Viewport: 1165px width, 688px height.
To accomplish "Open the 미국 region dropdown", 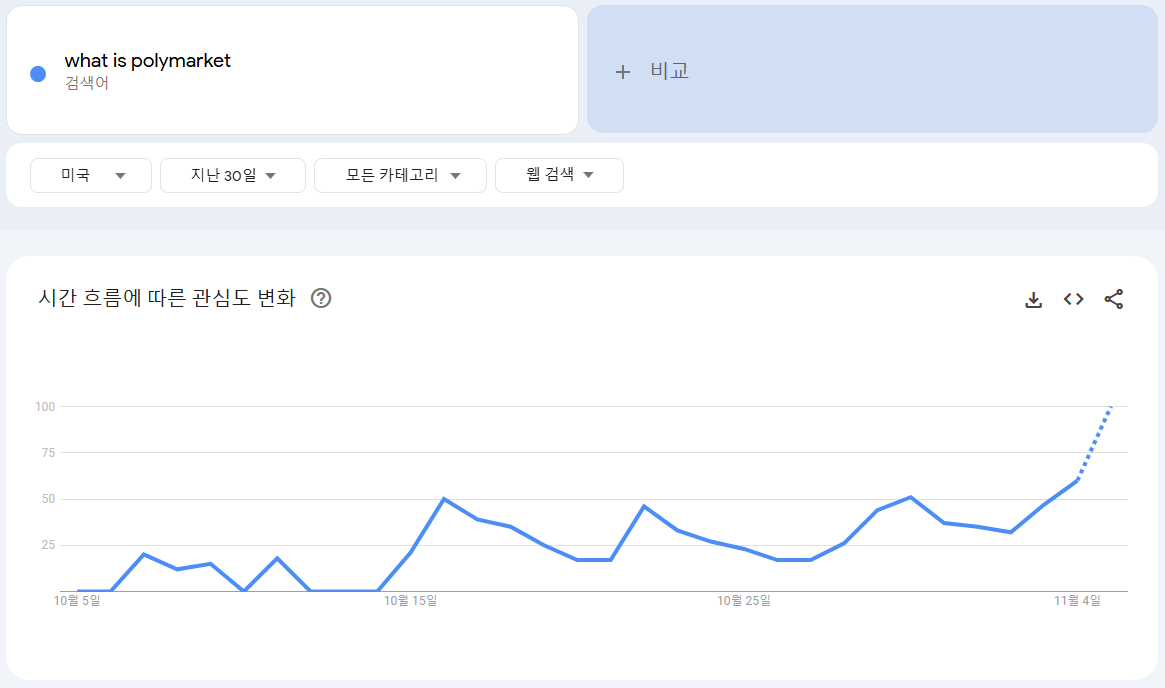I will pos(91,175).
